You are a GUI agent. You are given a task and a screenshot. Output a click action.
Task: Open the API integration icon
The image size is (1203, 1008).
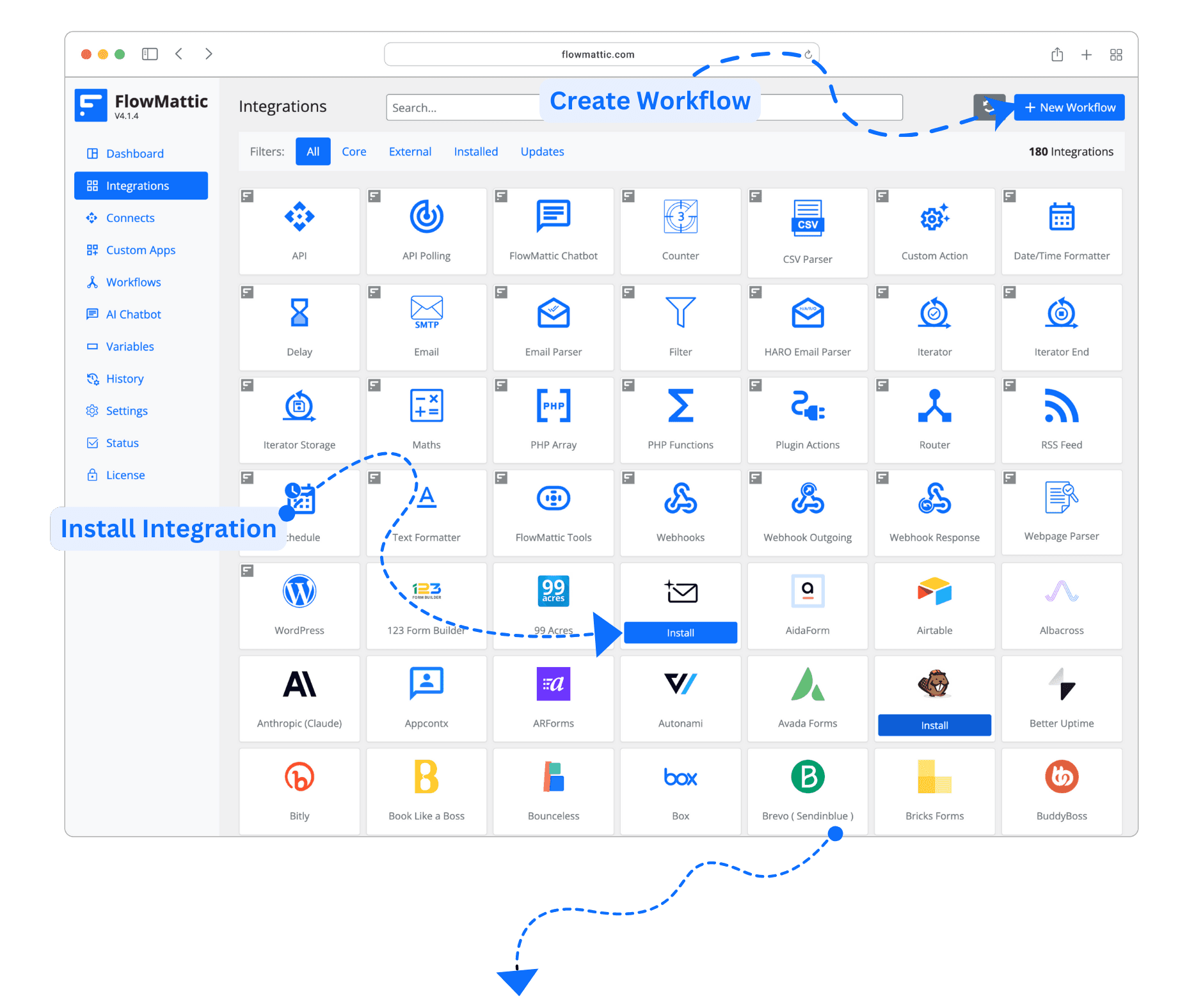tap(299, 217)
